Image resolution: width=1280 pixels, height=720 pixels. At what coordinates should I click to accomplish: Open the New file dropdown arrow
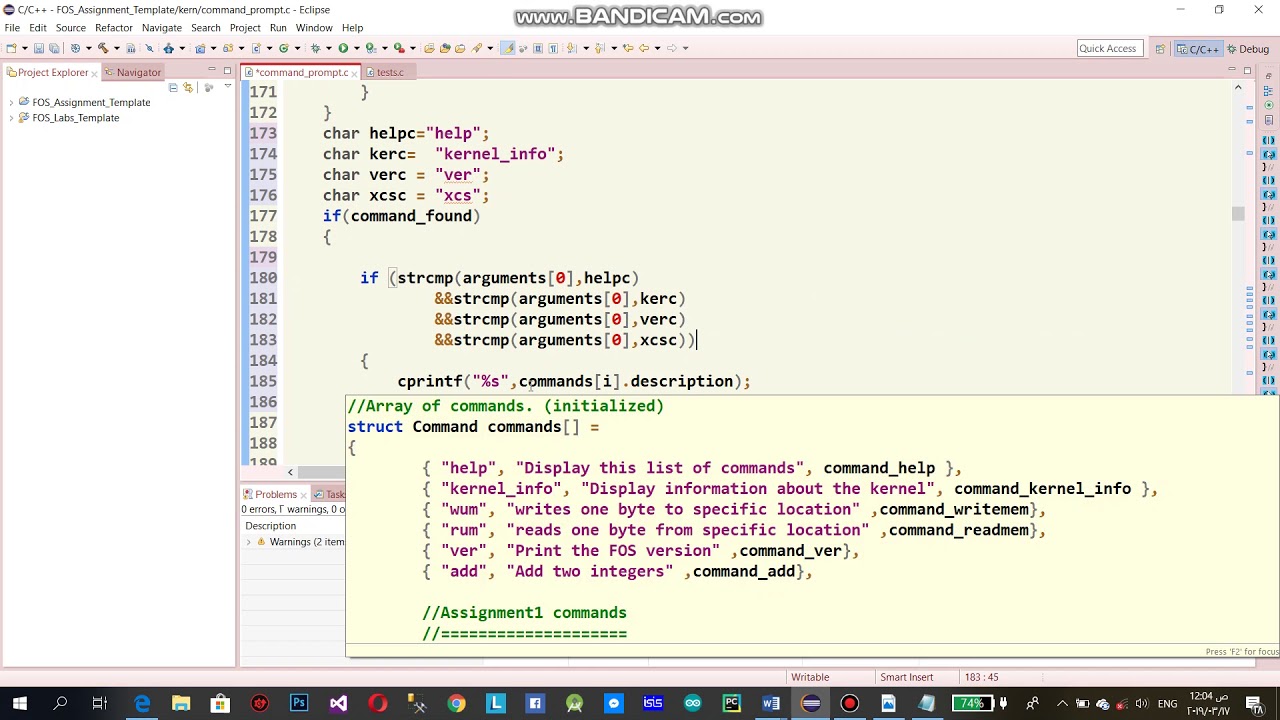coord(25,48)
